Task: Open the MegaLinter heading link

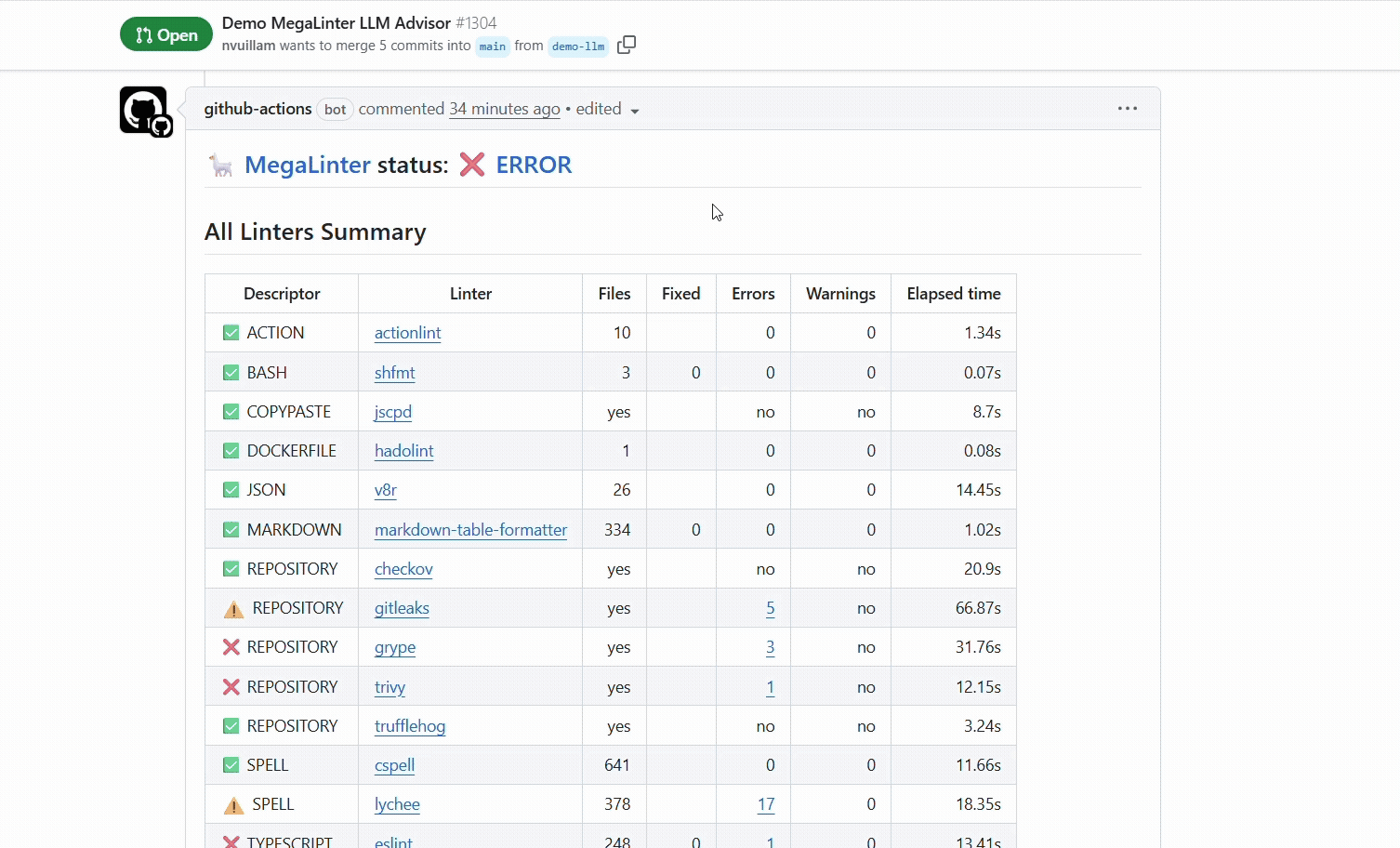Action: (x=308, y=165)
